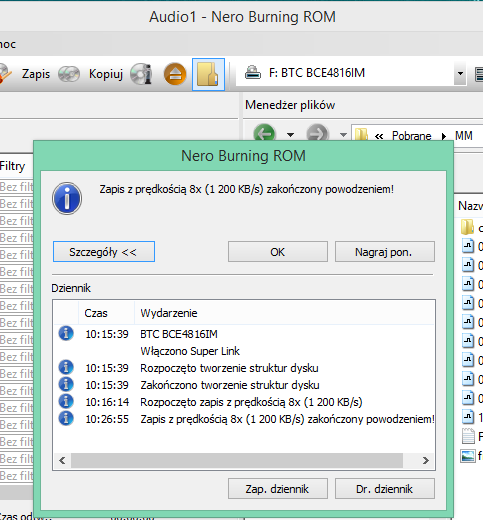The height and width of the screenshot is (520, 483).
Task: Eject the disc with the orange eject icon
Action: pyautogui.click(x=175, y=74)
